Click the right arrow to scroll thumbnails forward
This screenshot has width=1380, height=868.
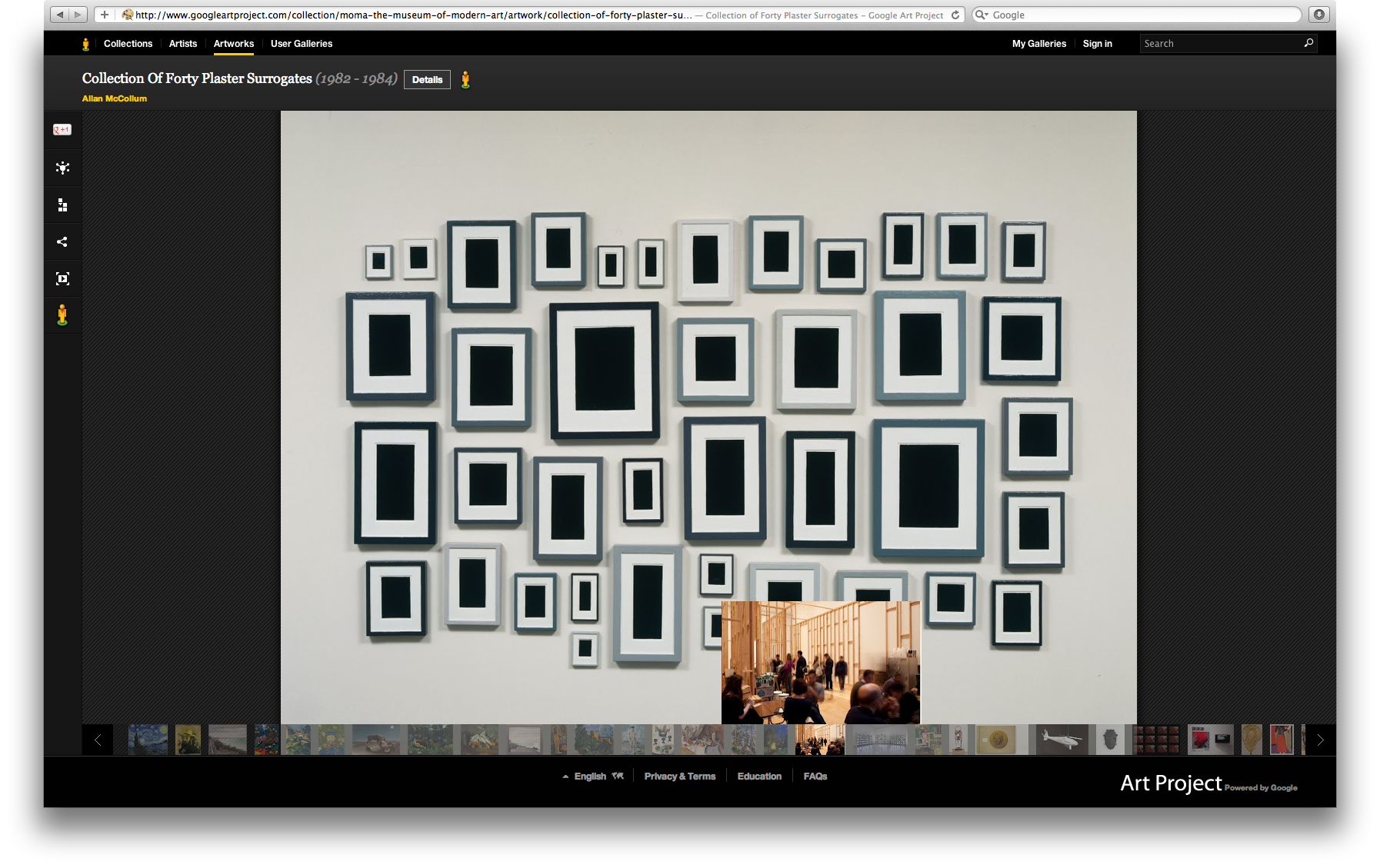[1321, 740]
